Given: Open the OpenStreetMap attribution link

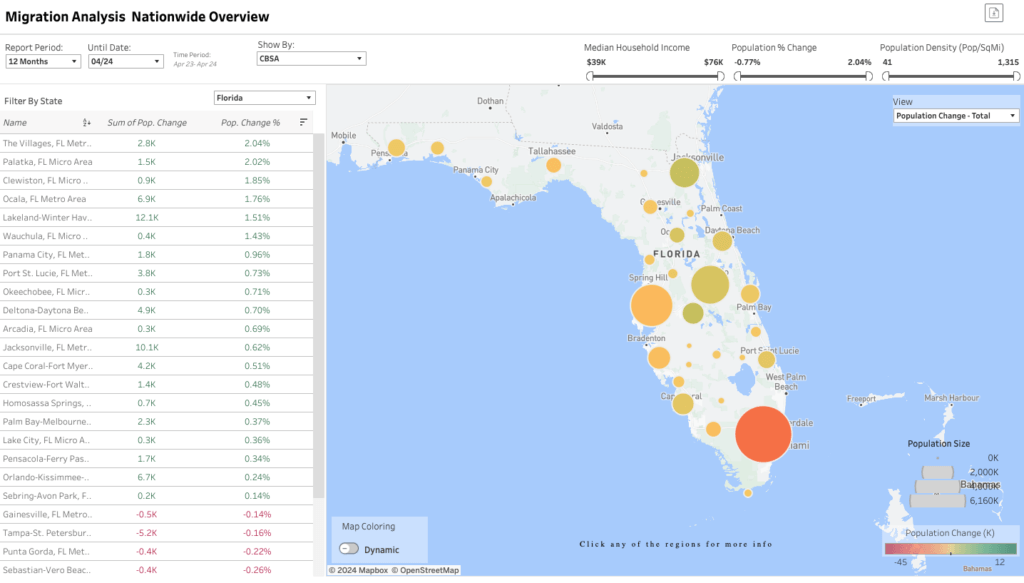Looking at the screenshot, I should tap(425, 570).
